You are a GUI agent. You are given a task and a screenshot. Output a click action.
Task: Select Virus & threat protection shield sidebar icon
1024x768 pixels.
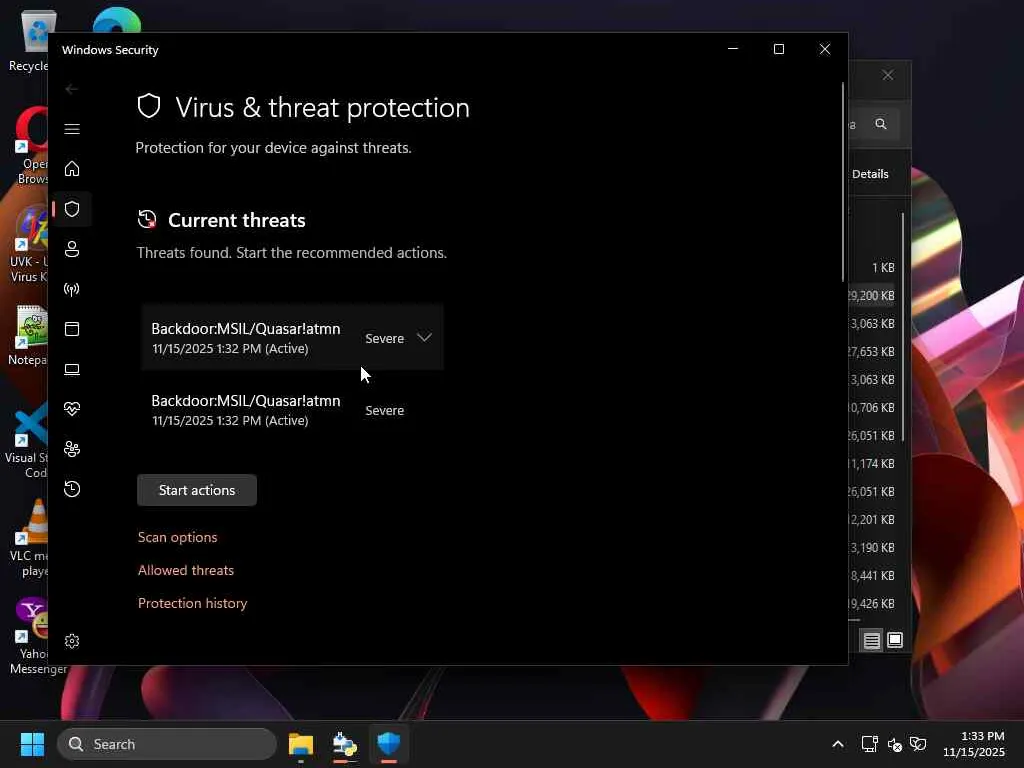(x=72, y=209)
